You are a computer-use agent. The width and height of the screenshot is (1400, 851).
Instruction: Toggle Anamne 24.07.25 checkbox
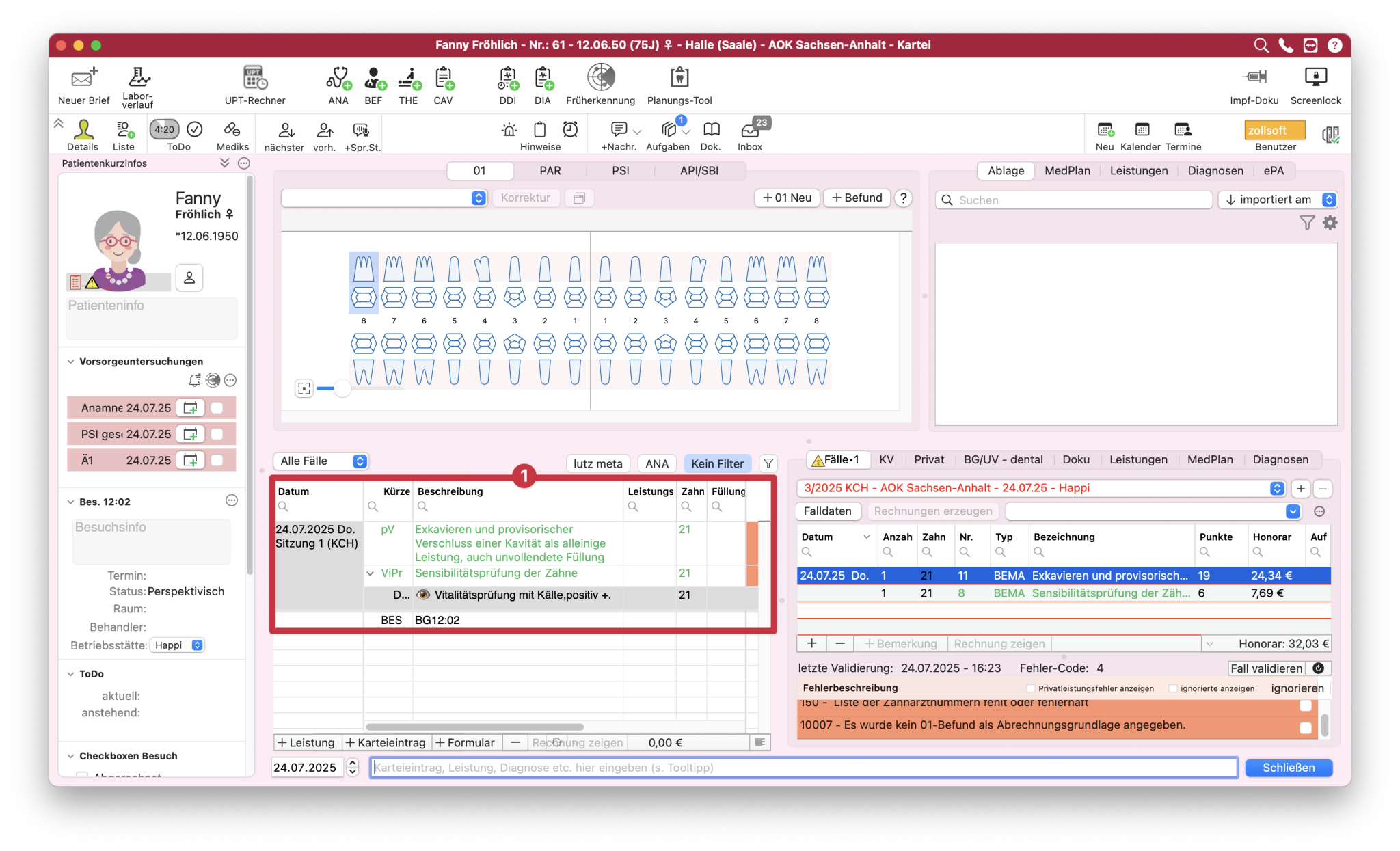coord(217,408)
